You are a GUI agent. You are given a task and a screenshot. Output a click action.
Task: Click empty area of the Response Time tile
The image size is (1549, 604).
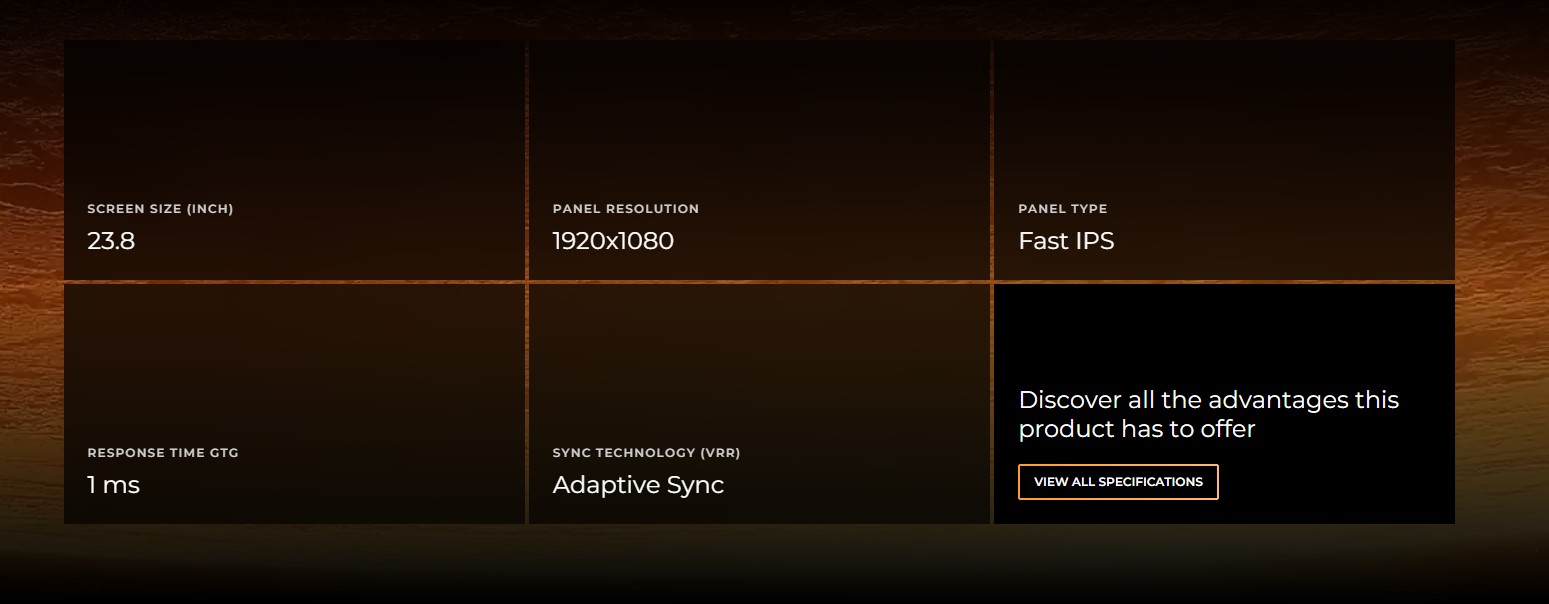294,360
